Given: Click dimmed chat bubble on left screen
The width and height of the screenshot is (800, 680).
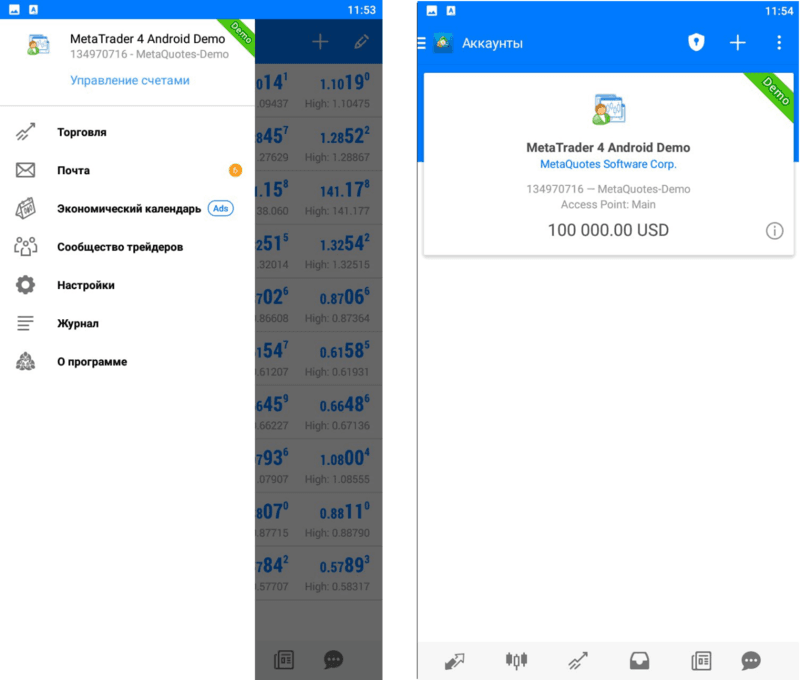Looking at the screenshot, I should coord(334,660).
